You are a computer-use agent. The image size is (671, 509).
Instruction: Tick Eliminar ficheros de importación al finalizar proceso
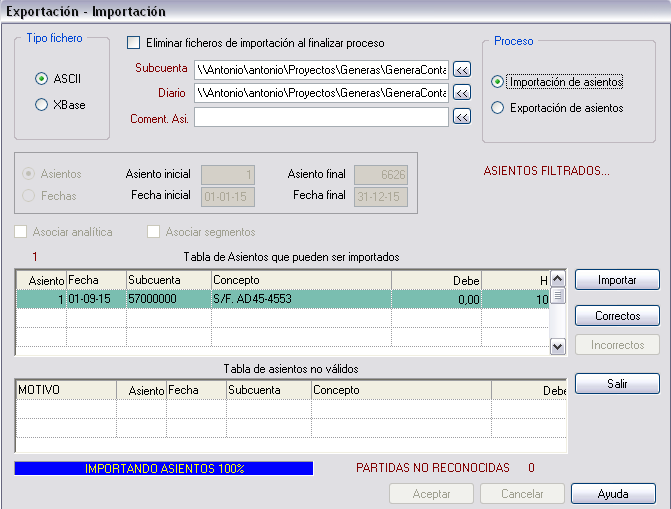click(x=134, y=43)
